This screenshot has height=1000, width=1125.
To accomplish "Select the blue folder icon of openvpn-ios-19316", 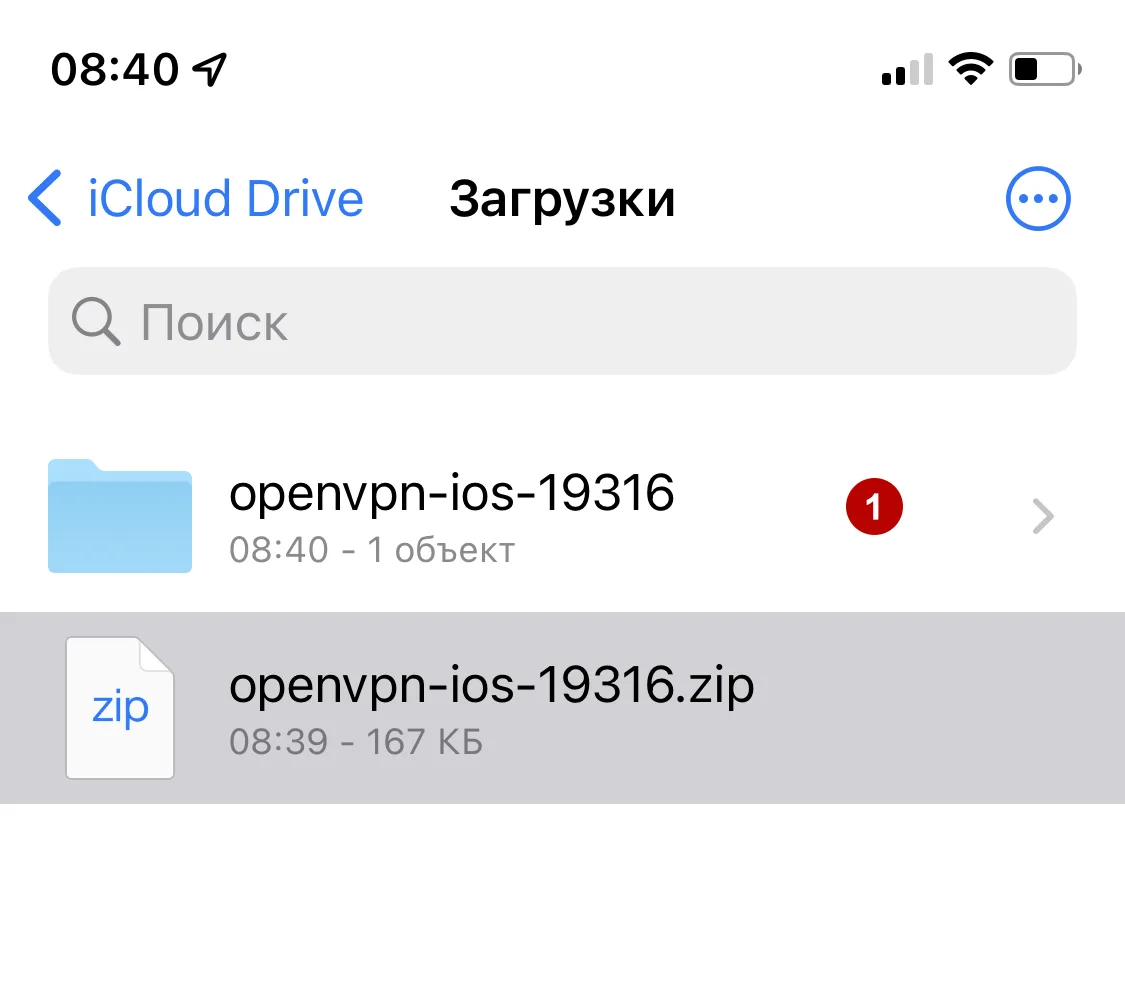I will pos(119,516).
